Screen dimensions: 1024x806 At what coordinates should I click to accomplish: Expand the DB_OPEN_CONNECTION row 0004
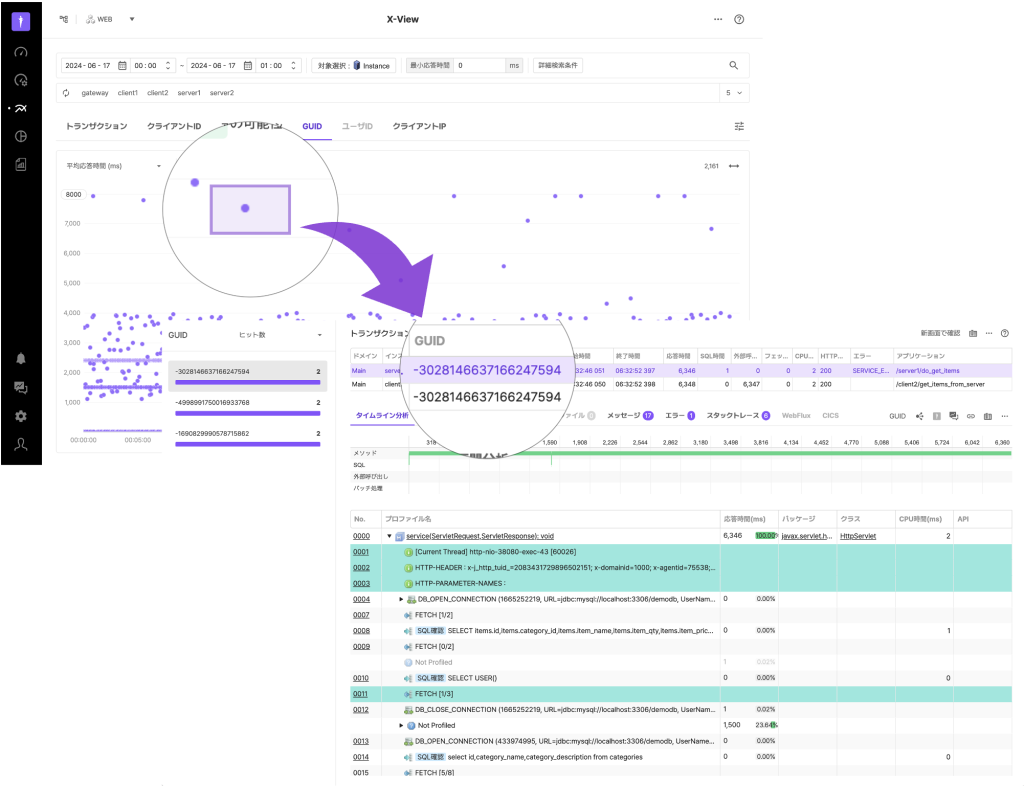(x=401, y=599)
